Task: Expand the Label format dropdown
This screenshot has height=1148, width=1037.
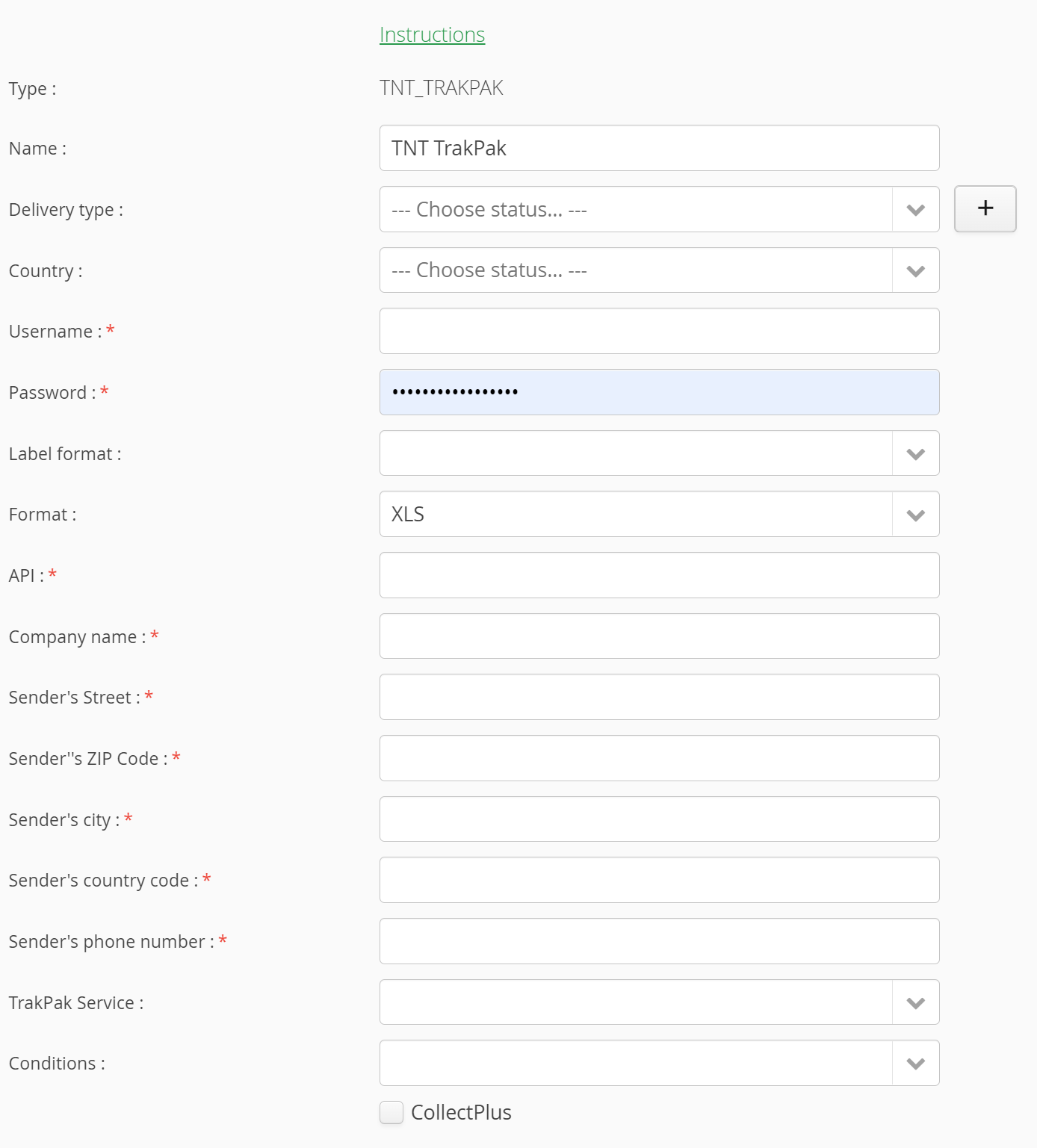Action: pos(659,453)
